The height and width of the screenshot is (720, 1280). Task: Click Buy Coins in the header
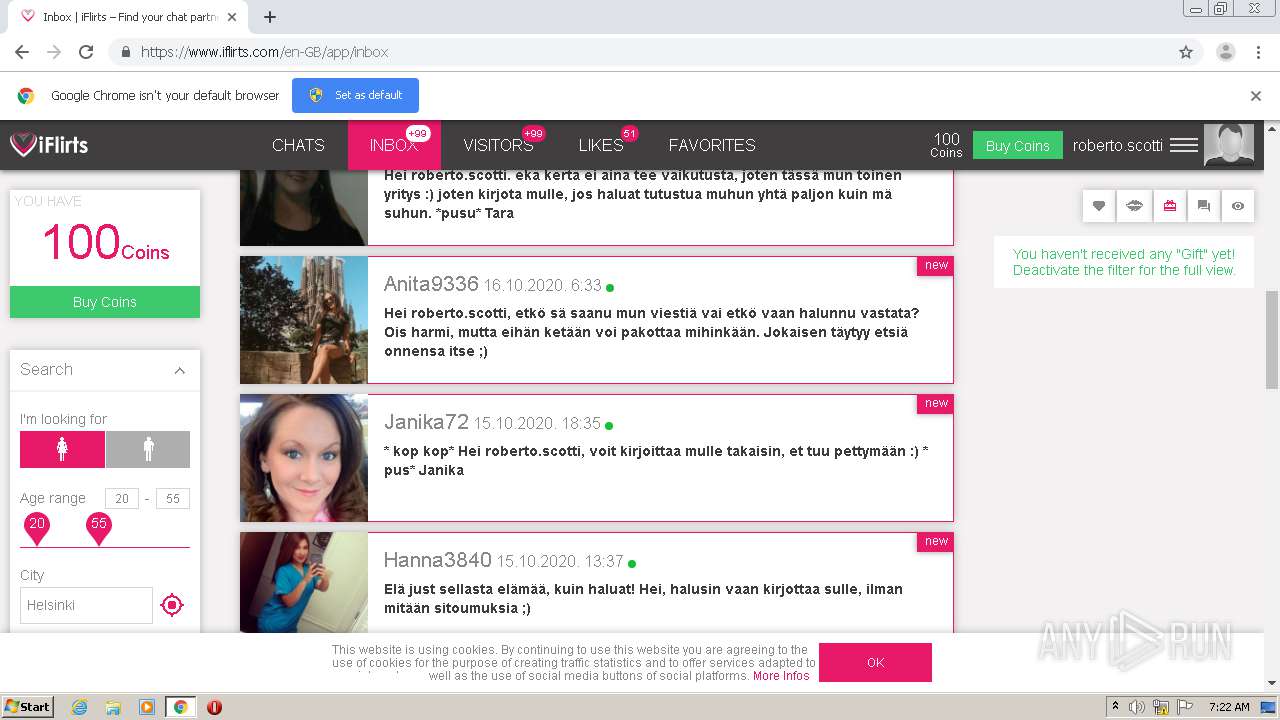click(1017, 146)
